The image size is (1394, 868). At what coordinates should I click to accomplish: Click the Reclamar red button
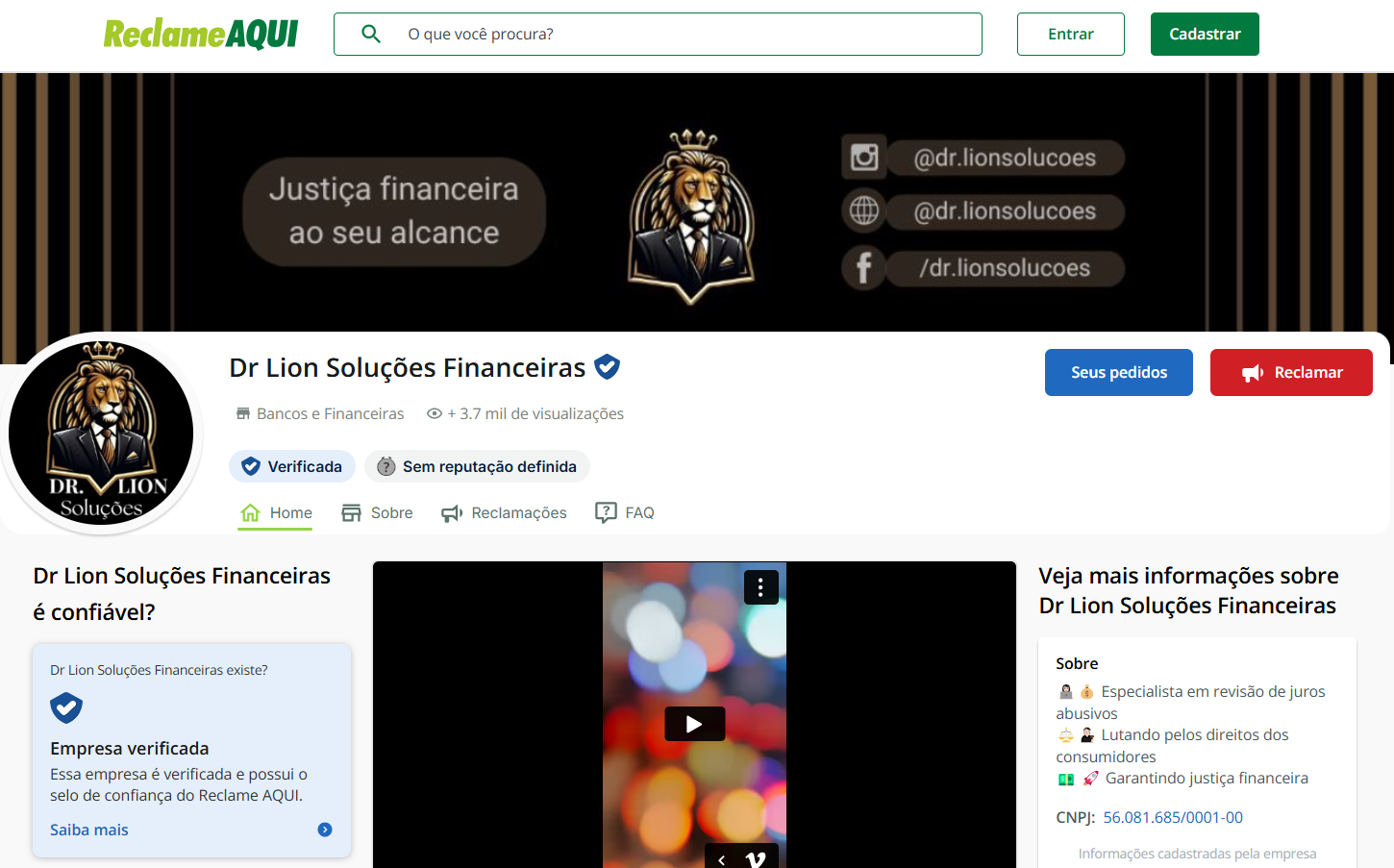tap(1291, 372)
